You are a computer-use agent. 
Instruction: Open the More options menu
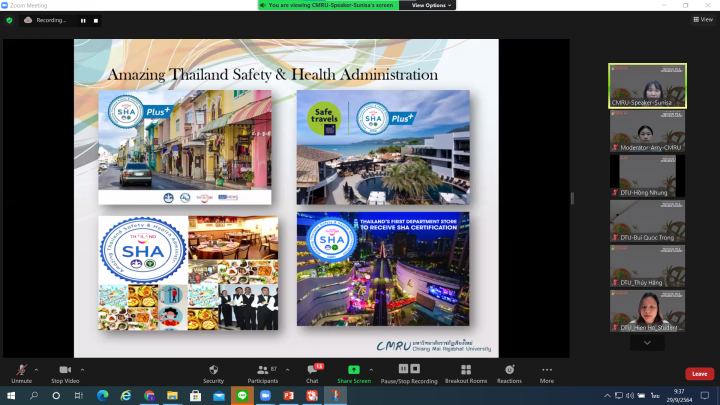coord(546,374)
